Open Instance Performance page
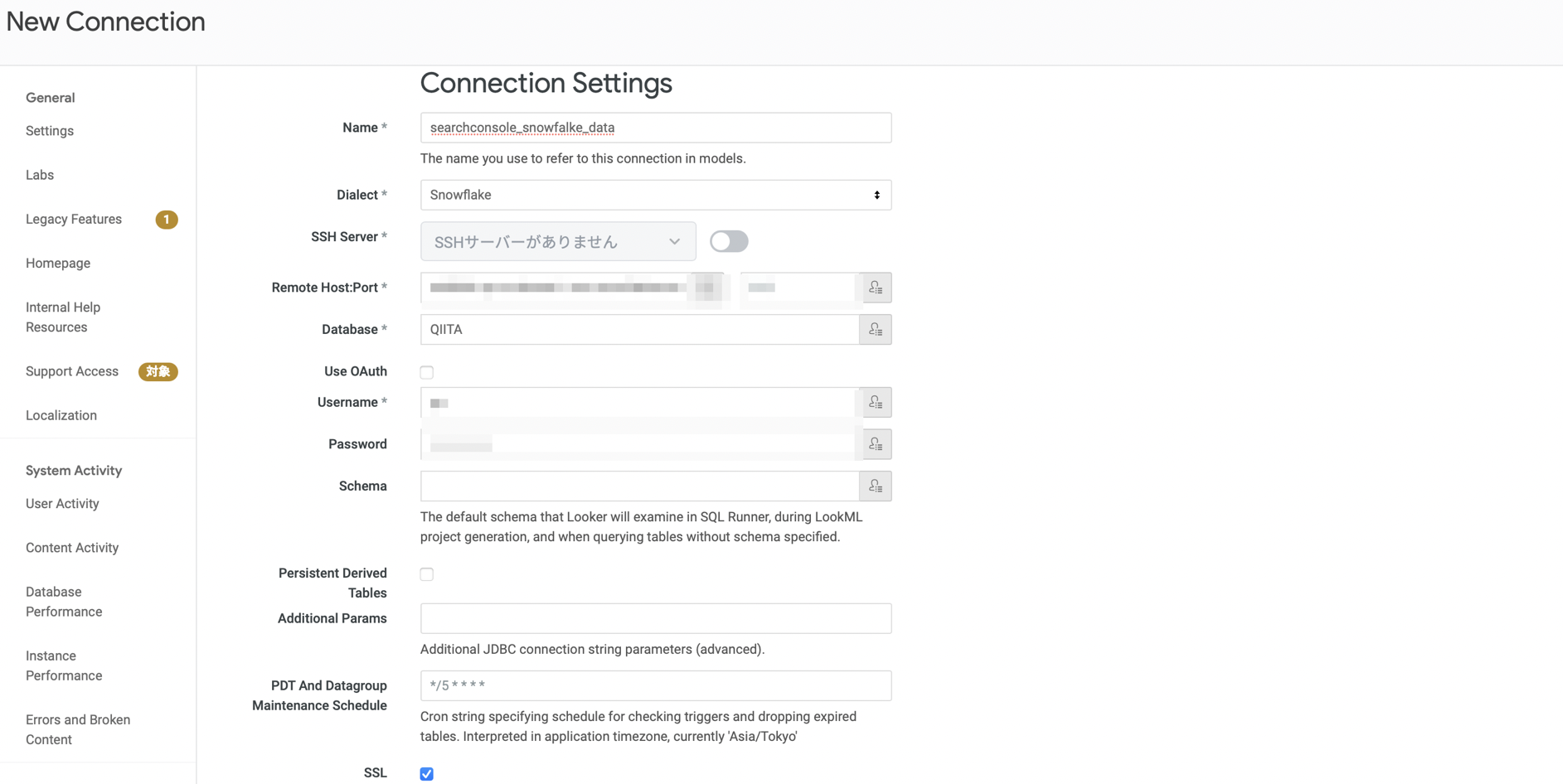The height and width of the screenshot is (784, 1563). tap(64, 665)
